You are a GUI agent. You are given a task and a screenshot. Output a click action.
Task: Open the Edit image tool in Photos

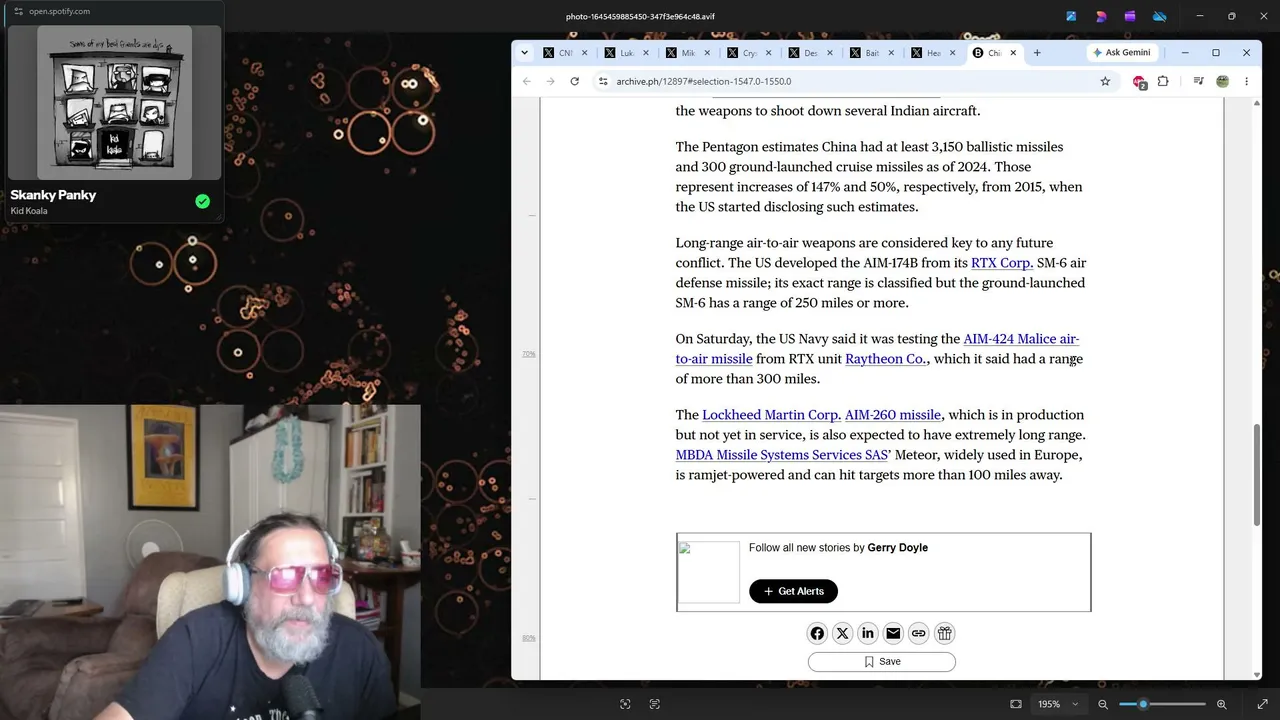tap(1071, 16)
